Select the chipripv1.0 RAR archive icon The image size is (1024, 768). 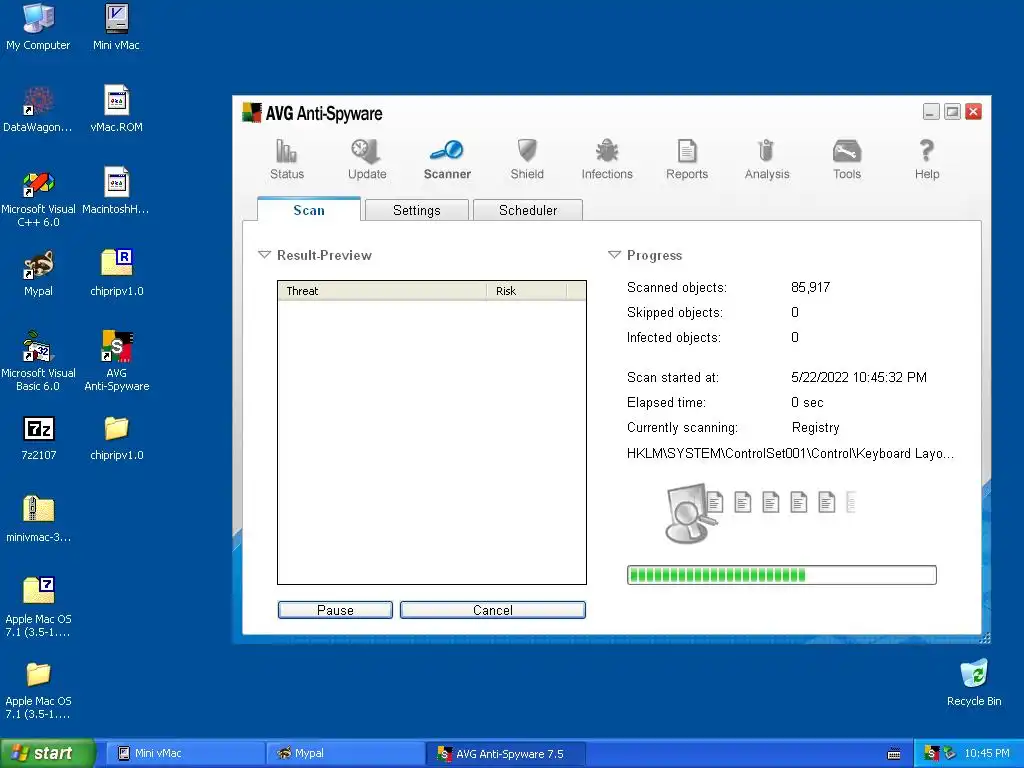pyautogui.click(x=116, y=274)
